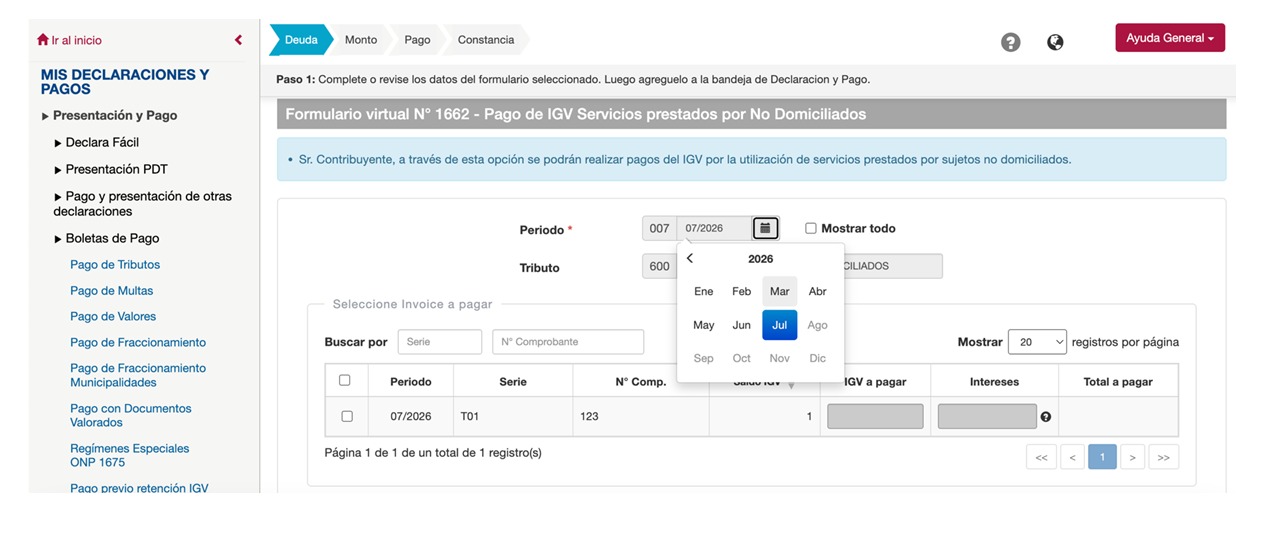Go to previous year in month picker
This screenshot has width=1264, height=539.
coord(690,258)
